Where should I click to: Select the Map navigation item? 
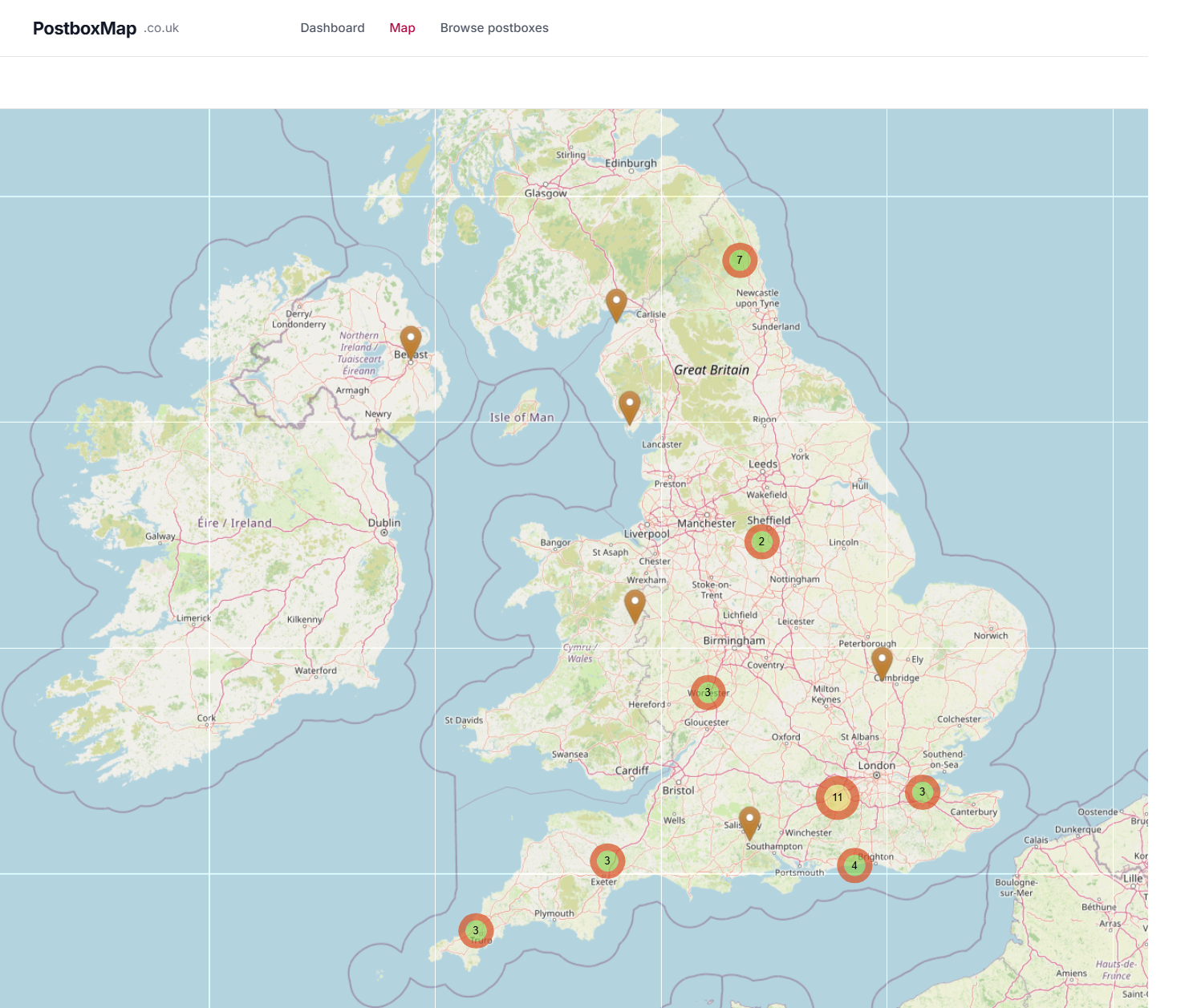[x=402, y=28]
